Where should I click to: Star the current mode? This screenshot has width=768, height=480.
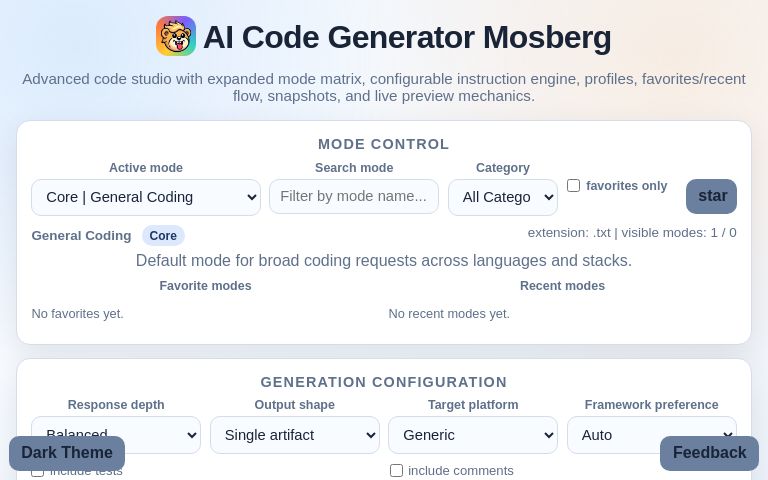pos(711,196)
